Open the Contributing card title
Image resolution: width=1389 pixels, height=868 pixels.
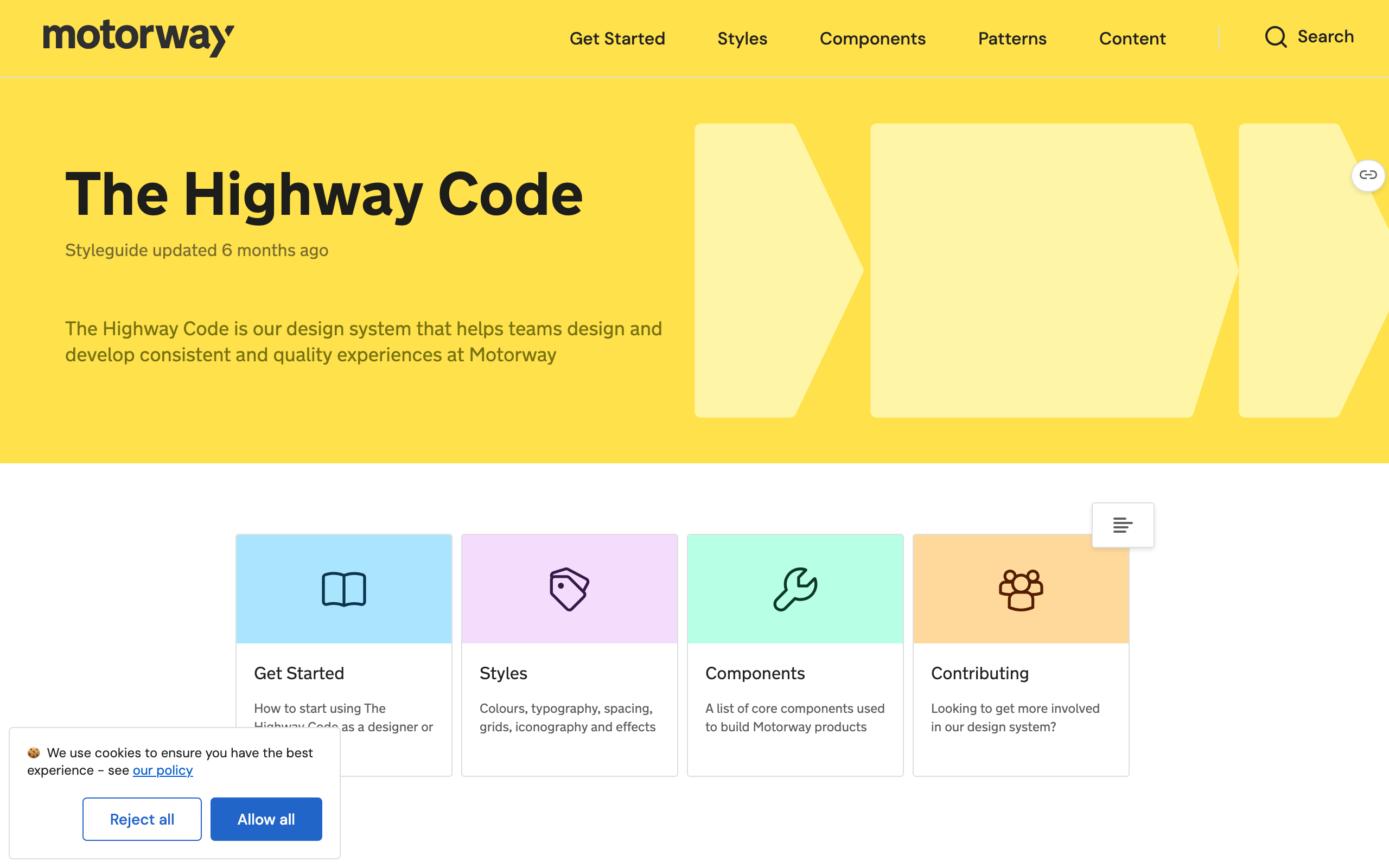(980, 673)
